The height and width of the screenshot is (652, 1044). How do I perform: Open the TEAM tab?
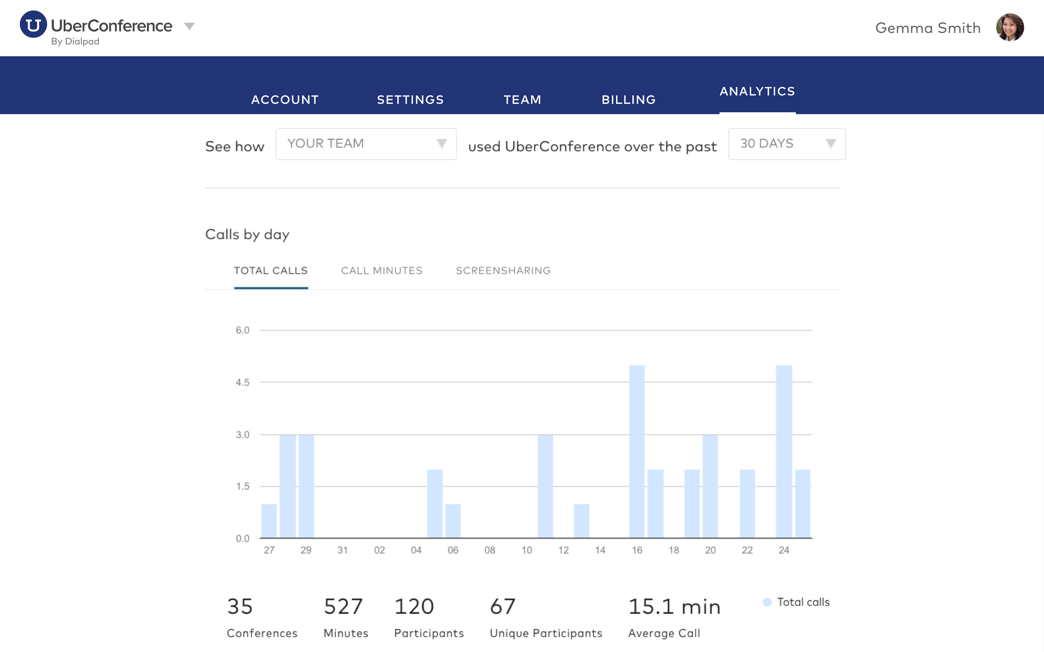tap(522, 100)
